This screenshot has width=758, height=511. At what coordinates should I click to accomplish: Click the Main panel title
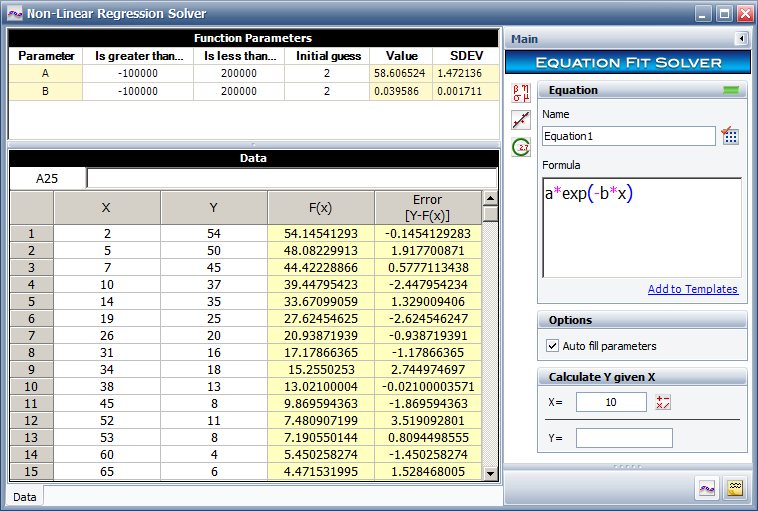(525, 39)
